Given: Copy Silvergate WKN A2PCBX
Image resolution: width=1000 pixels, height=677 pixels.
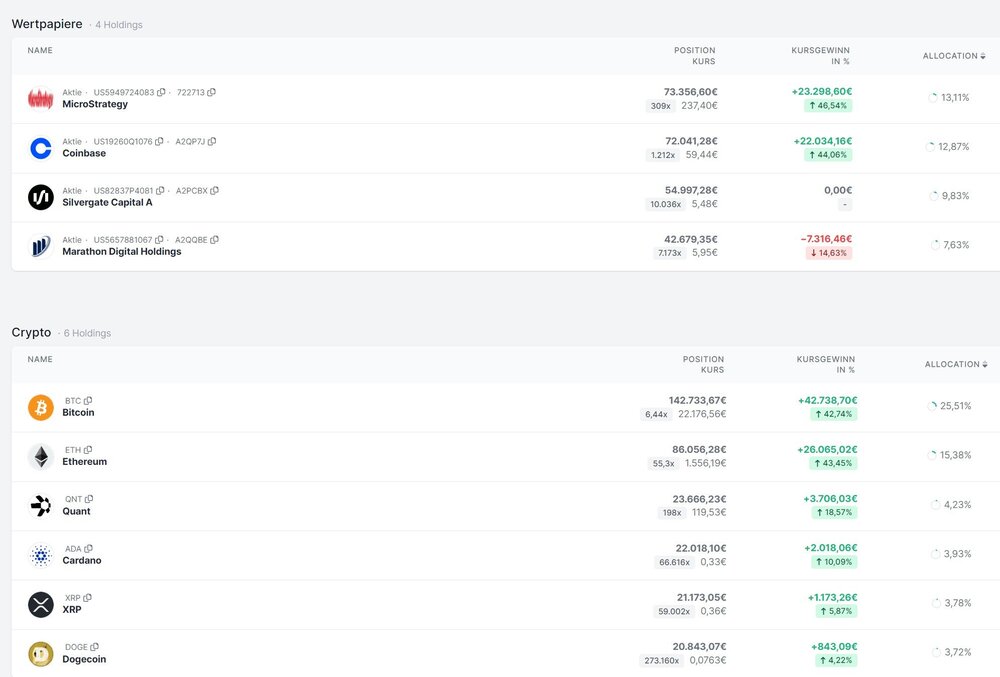Looking at the screenshot, I should [214, 191].
